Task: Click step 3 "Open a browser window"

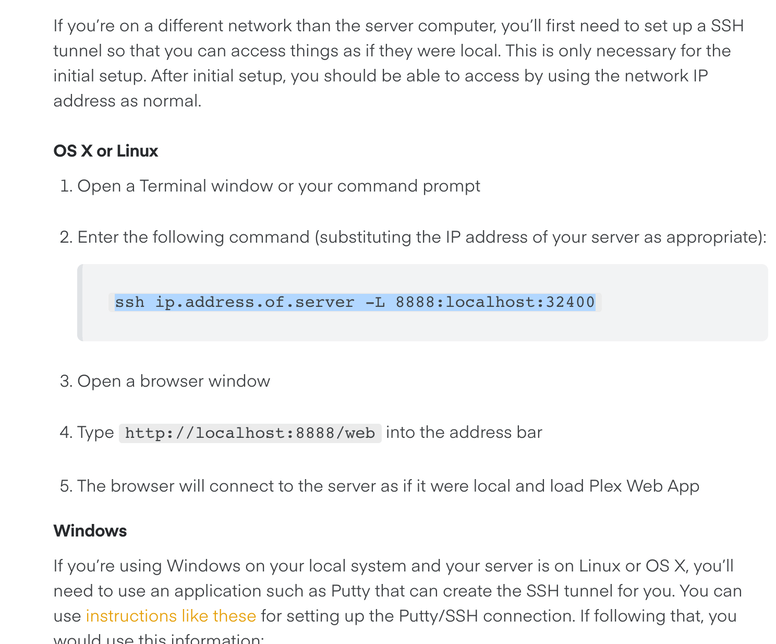Action: tap(173, 381)
